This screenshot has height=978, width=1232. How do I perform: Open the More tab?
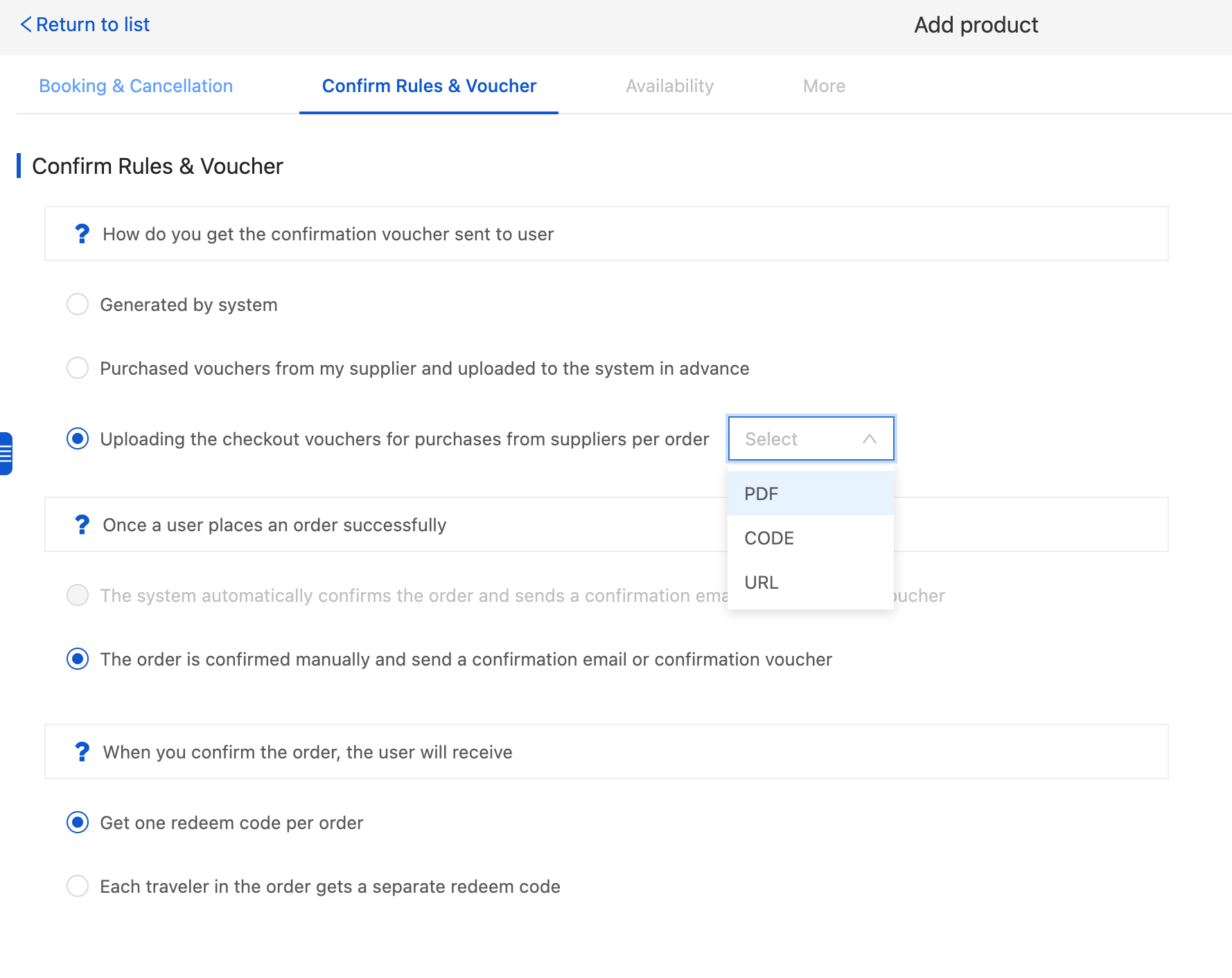coord(824,86)
